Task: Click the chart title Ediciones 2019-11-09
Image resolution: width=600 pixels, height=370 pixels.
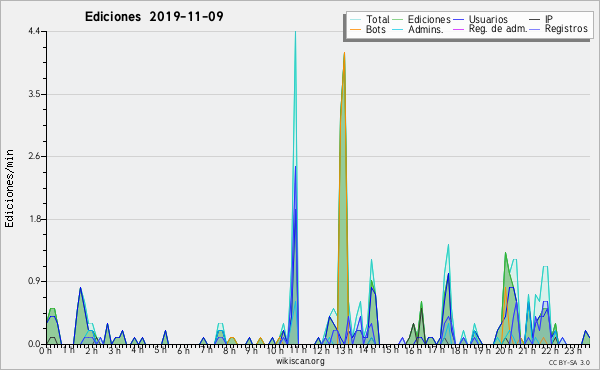Action: pyautogui.click(x=154, y=16)
